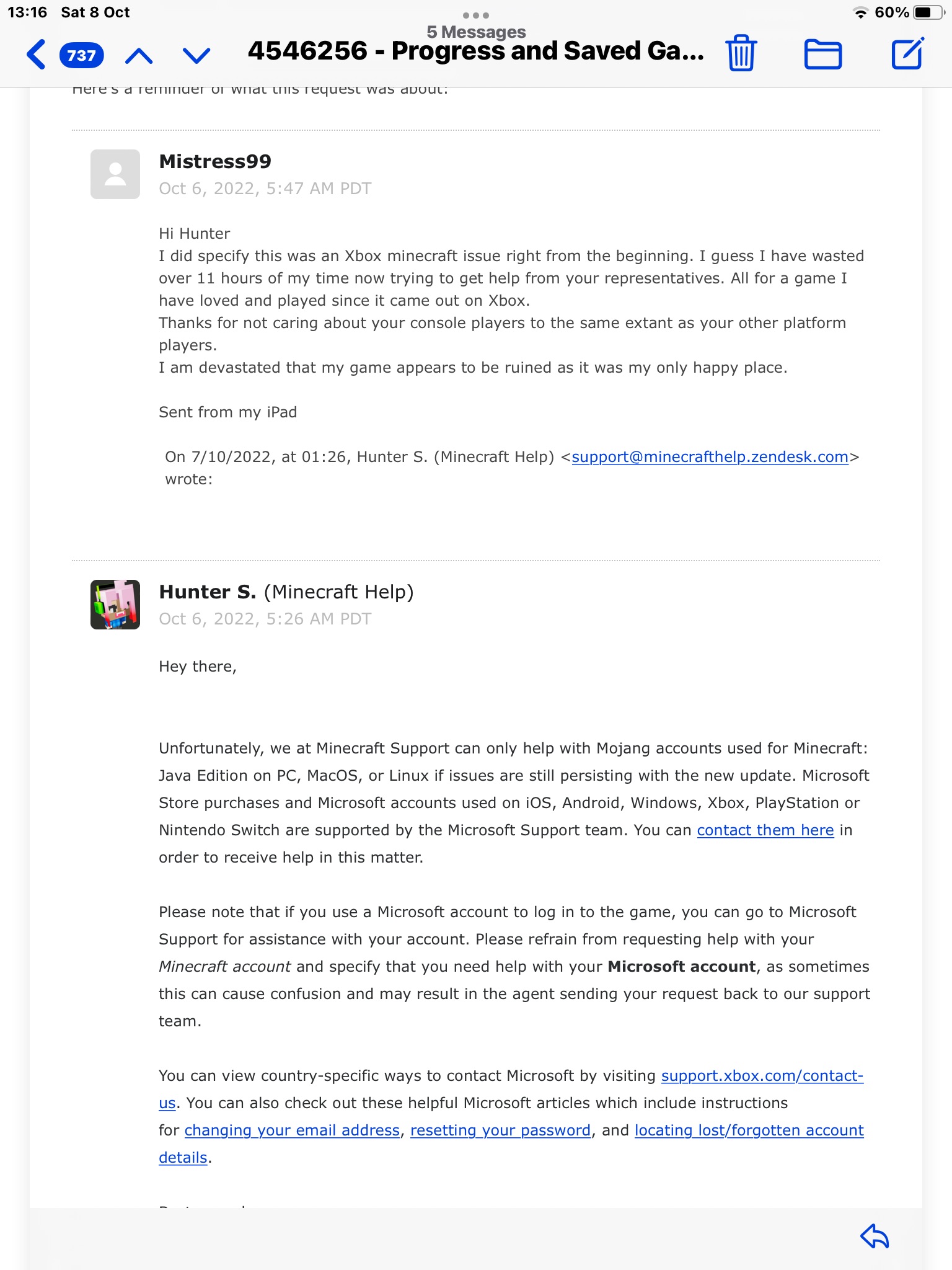Tap the battery status indicator
The image size is (952, 1270).
[x=928, y=12]
